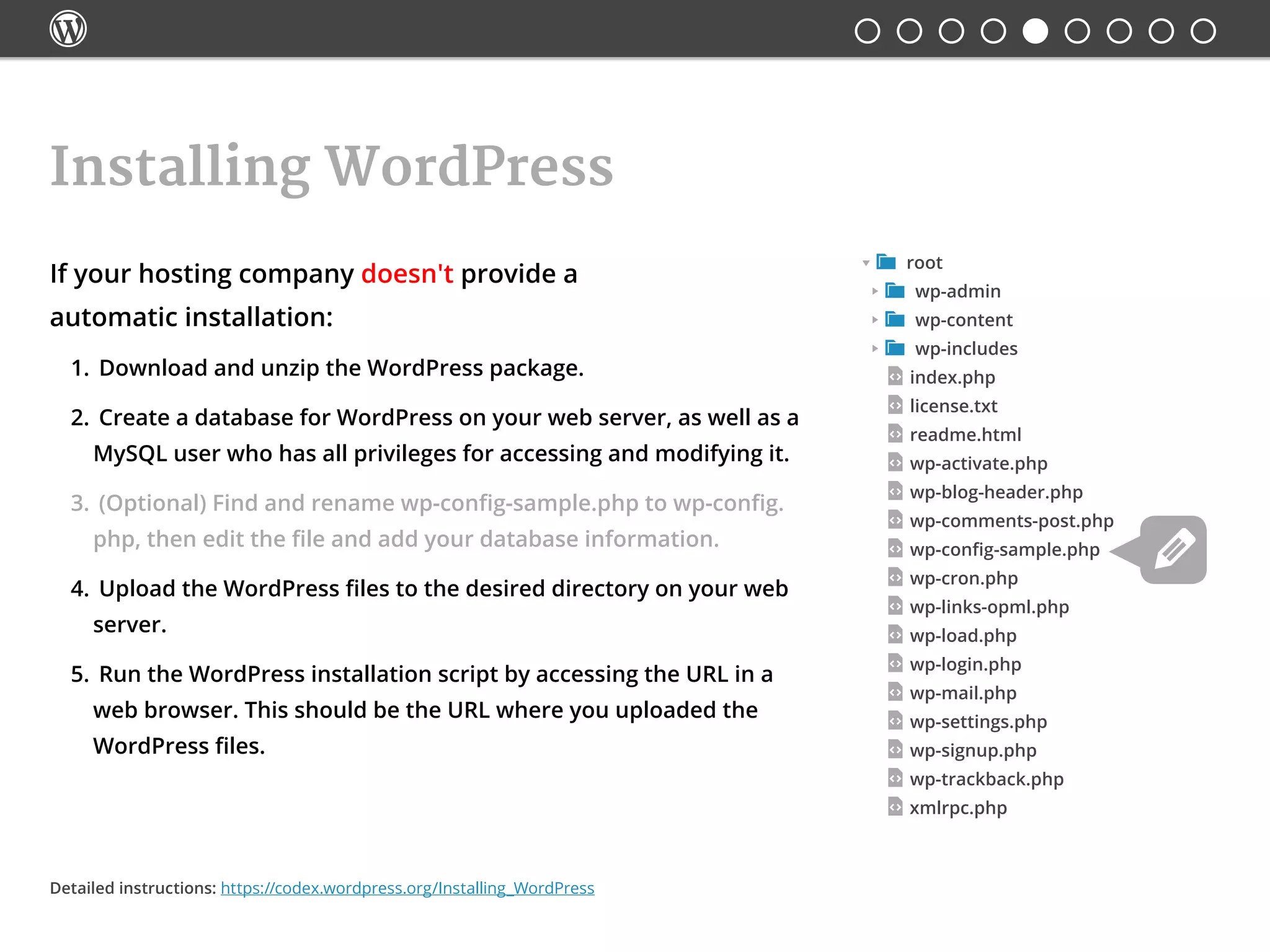Click the wp-admin folder icon
This screenshot has width=1270, height=952.
tap(895, 290)
